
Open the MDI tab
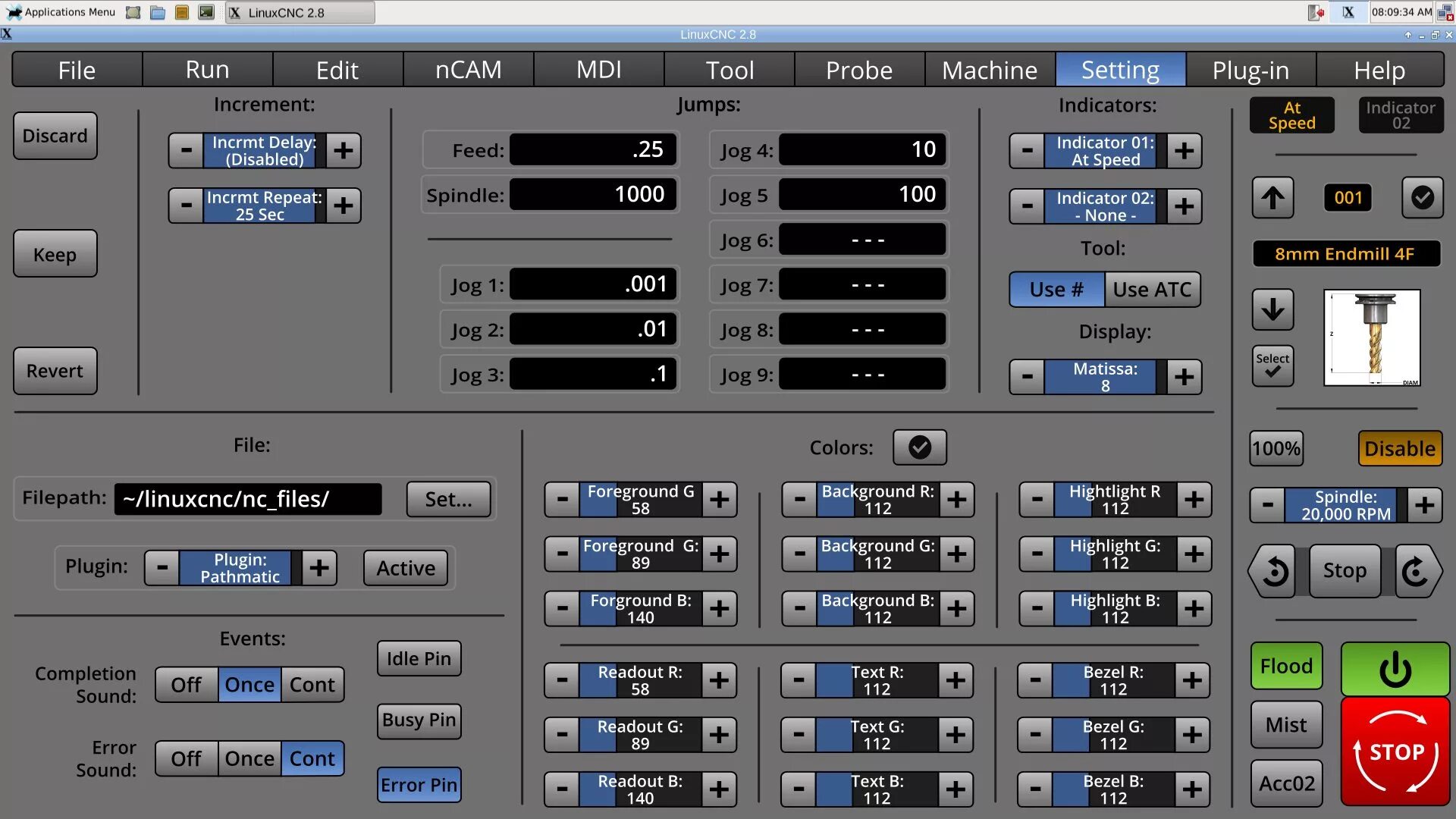coord(598,70)
